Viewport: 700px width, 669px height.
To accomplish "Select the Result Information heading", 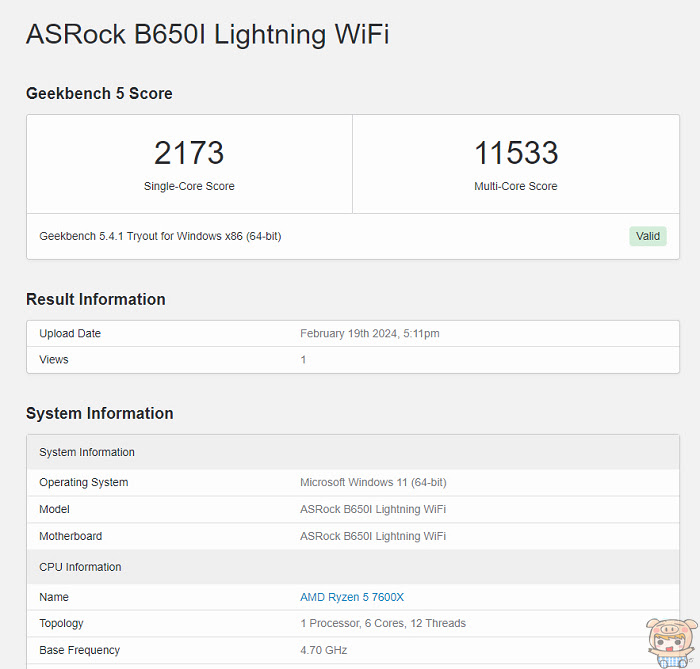I will tap(96, 299).
